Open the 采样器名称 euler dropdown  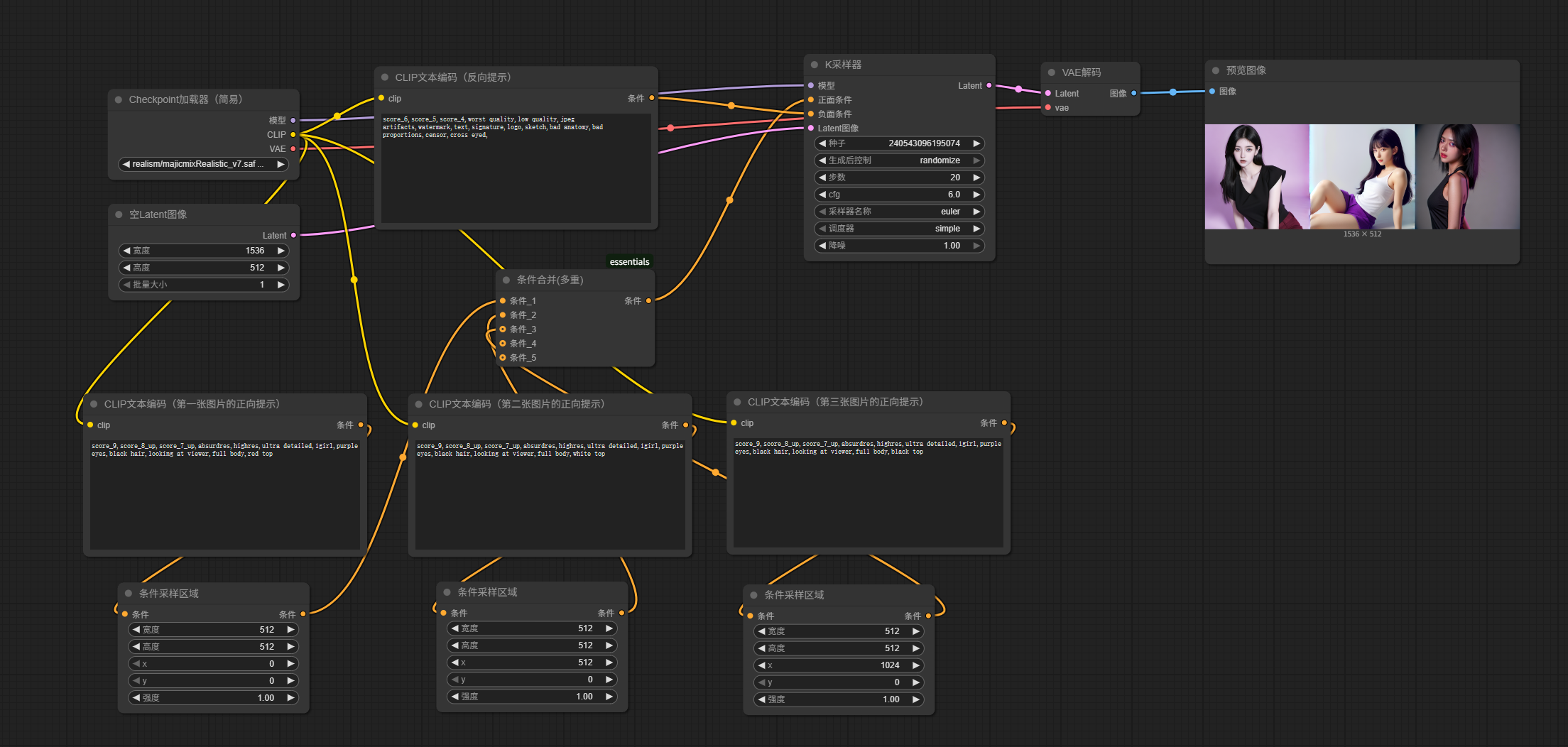(899, 212)
